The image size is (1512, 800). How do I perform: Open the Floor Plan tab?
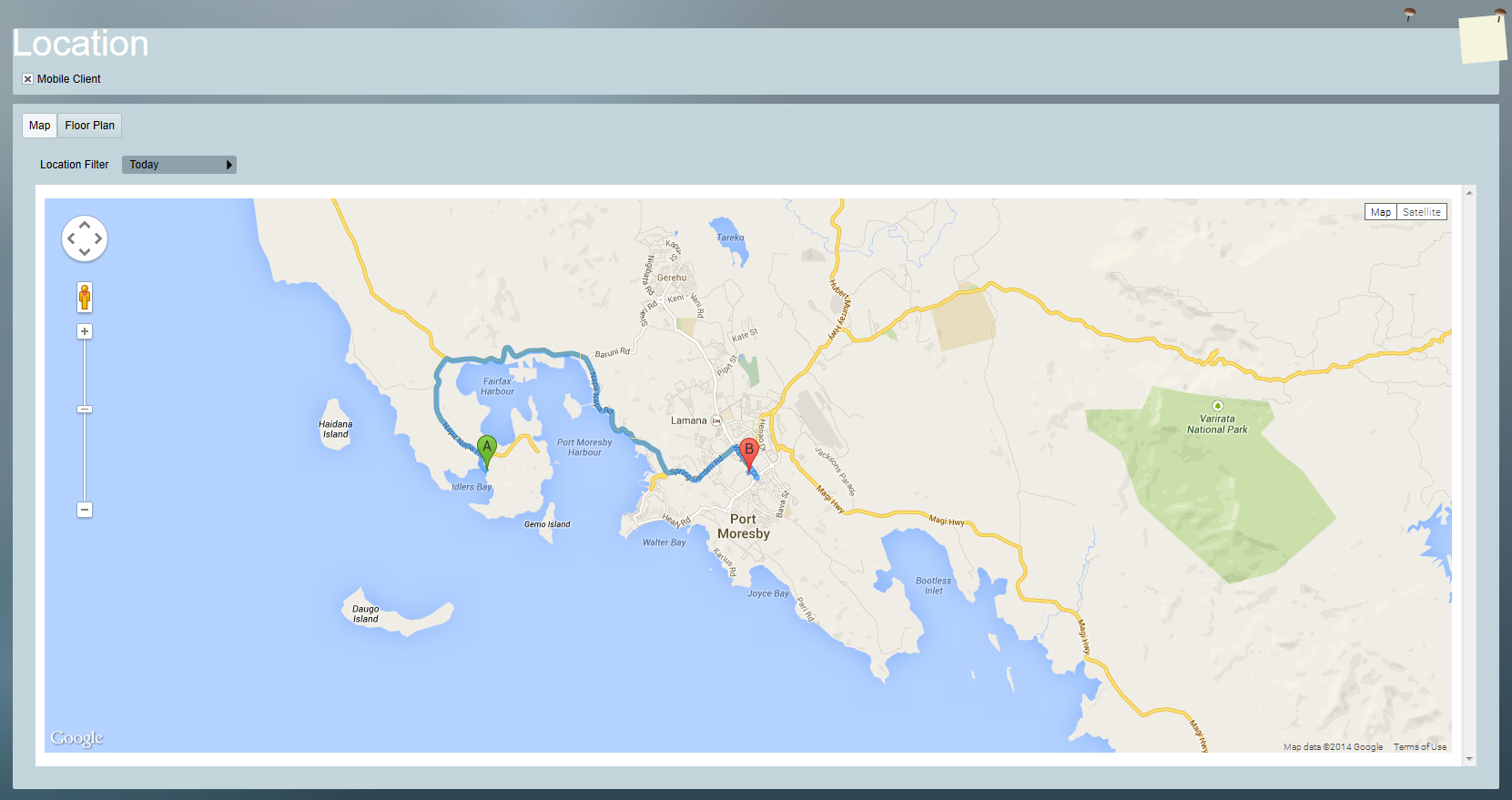pos(90,126)
